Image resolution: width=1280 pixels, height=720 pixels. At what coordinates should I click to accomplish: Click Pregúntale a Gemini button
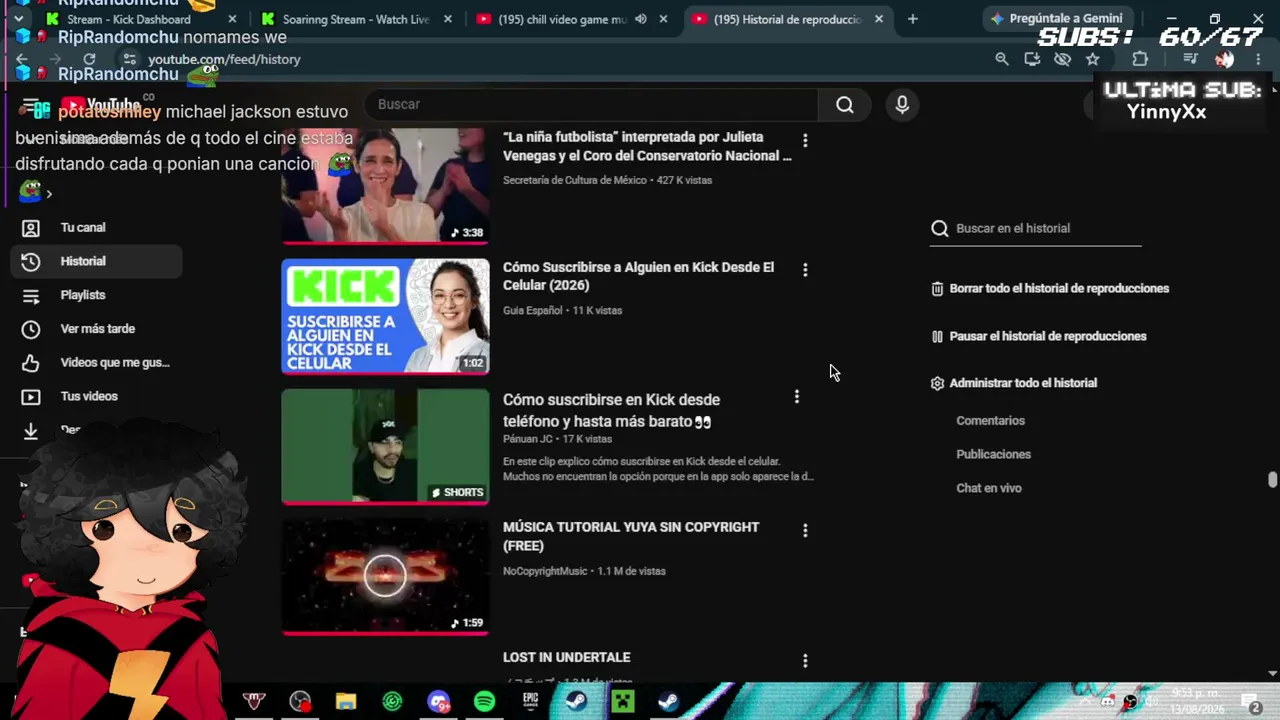point(1056,19)
